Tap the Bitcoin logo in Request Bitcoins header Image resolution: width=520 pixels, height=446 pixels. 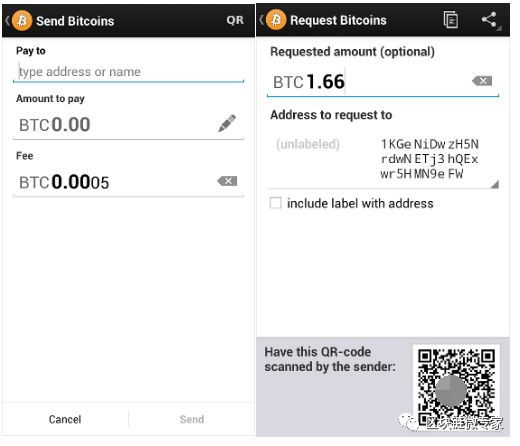276,20
